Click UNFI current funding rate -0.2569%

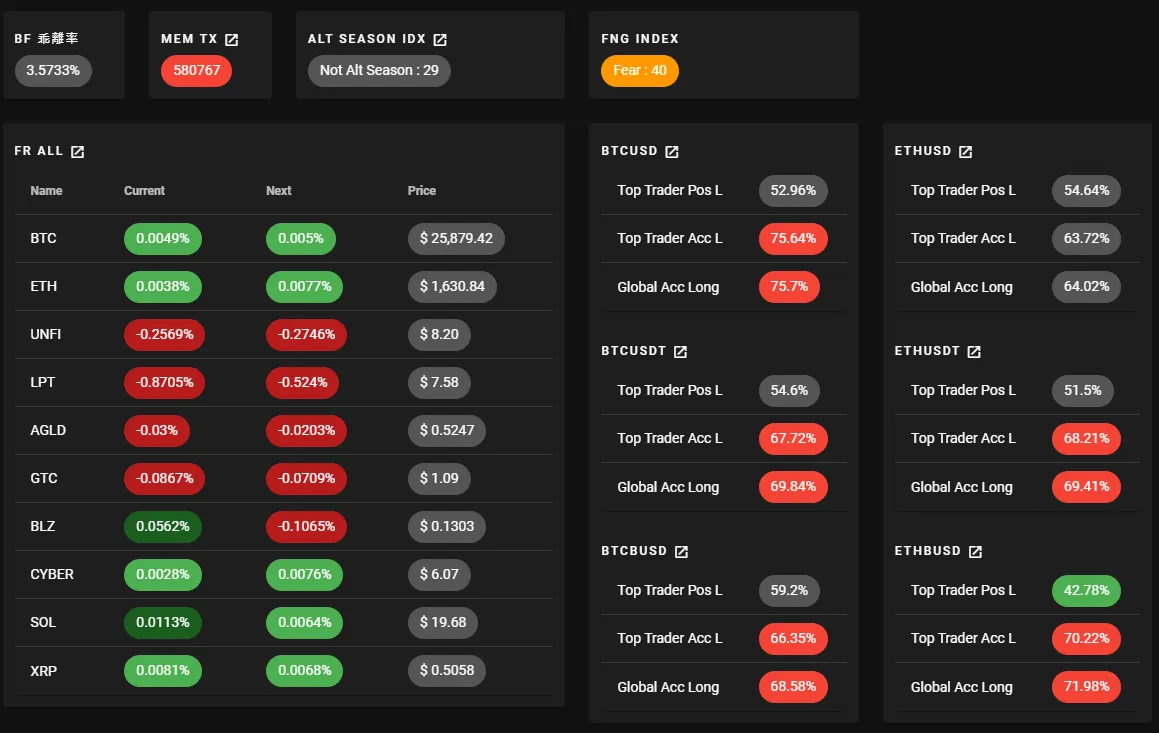click(163, 334)
